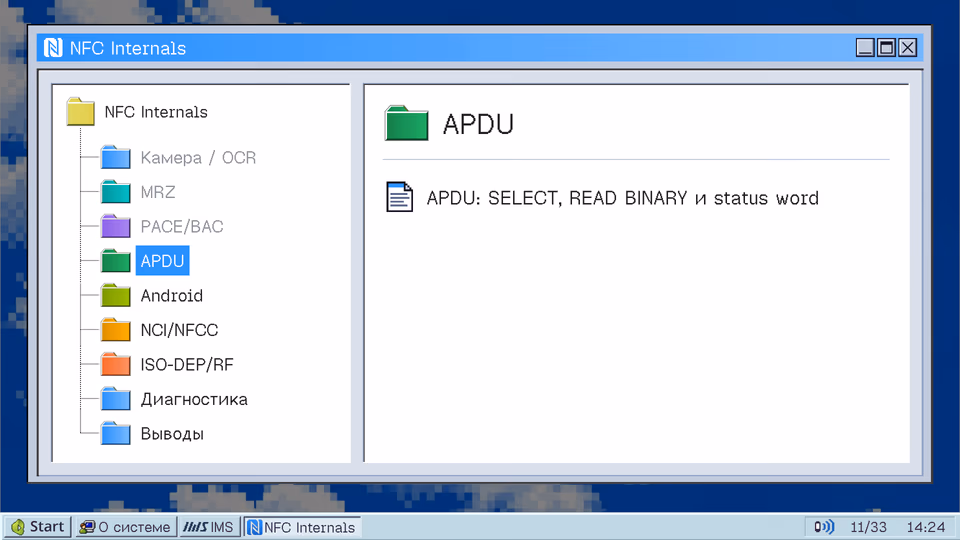Select MRZ in the tree
The height and width of the screenshot is (540, 960).
point(158,192)
